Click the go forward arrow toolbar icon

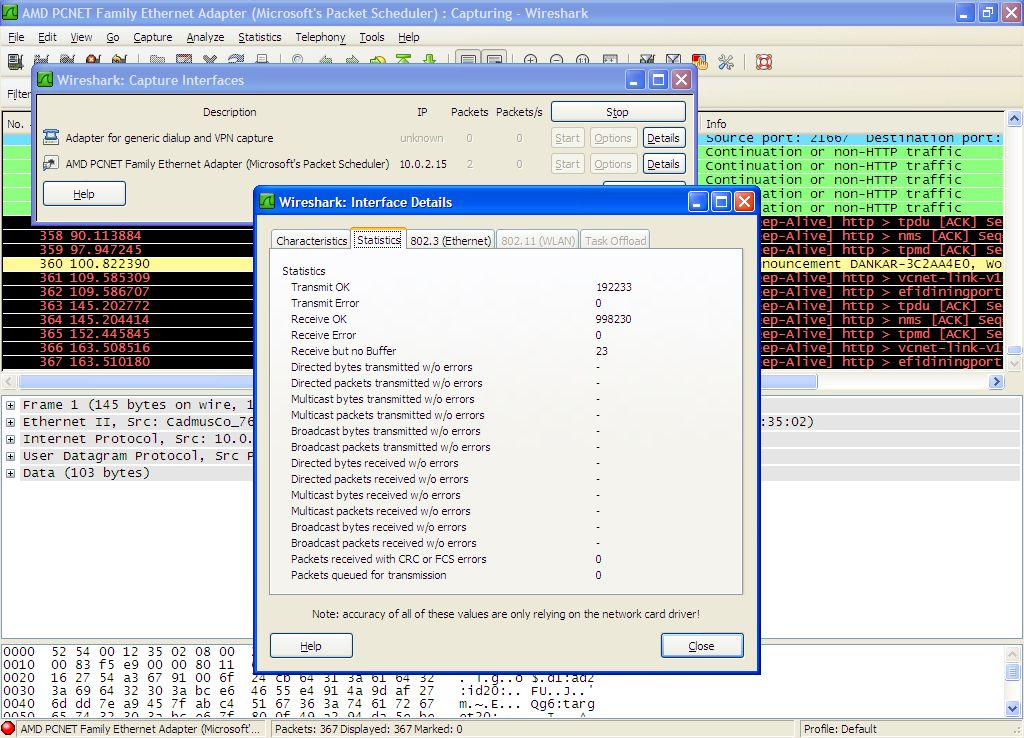[x=351, y=61]
